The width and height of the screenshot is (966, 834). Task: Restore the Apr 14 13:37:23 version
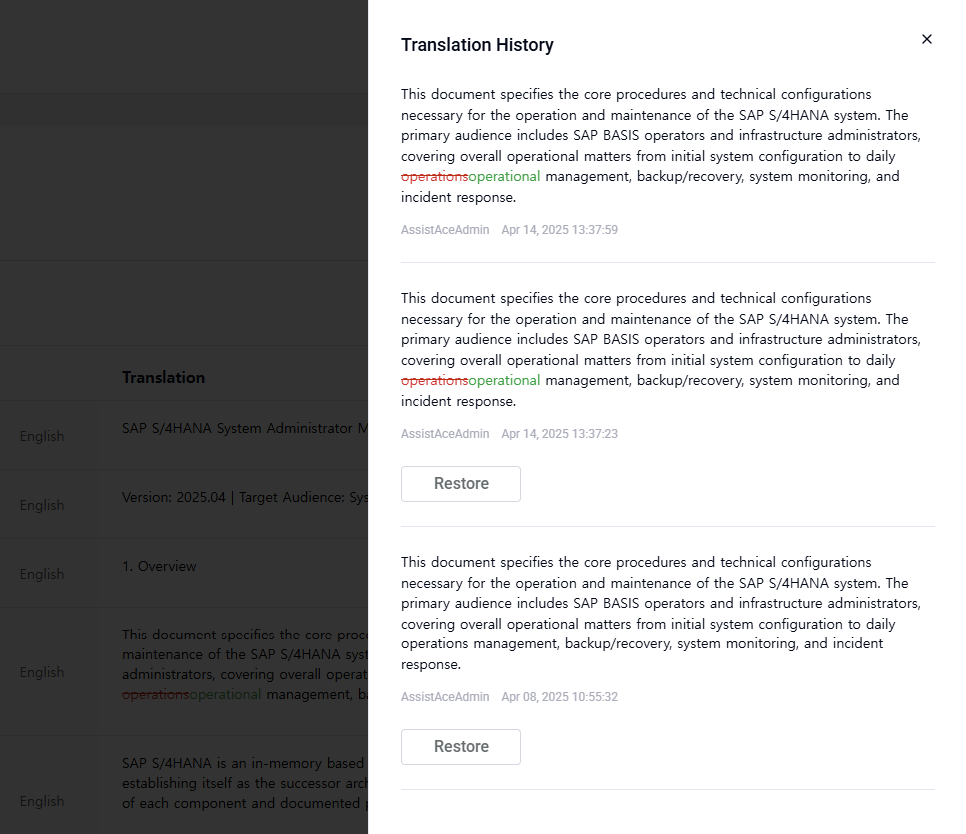point(460,484)
